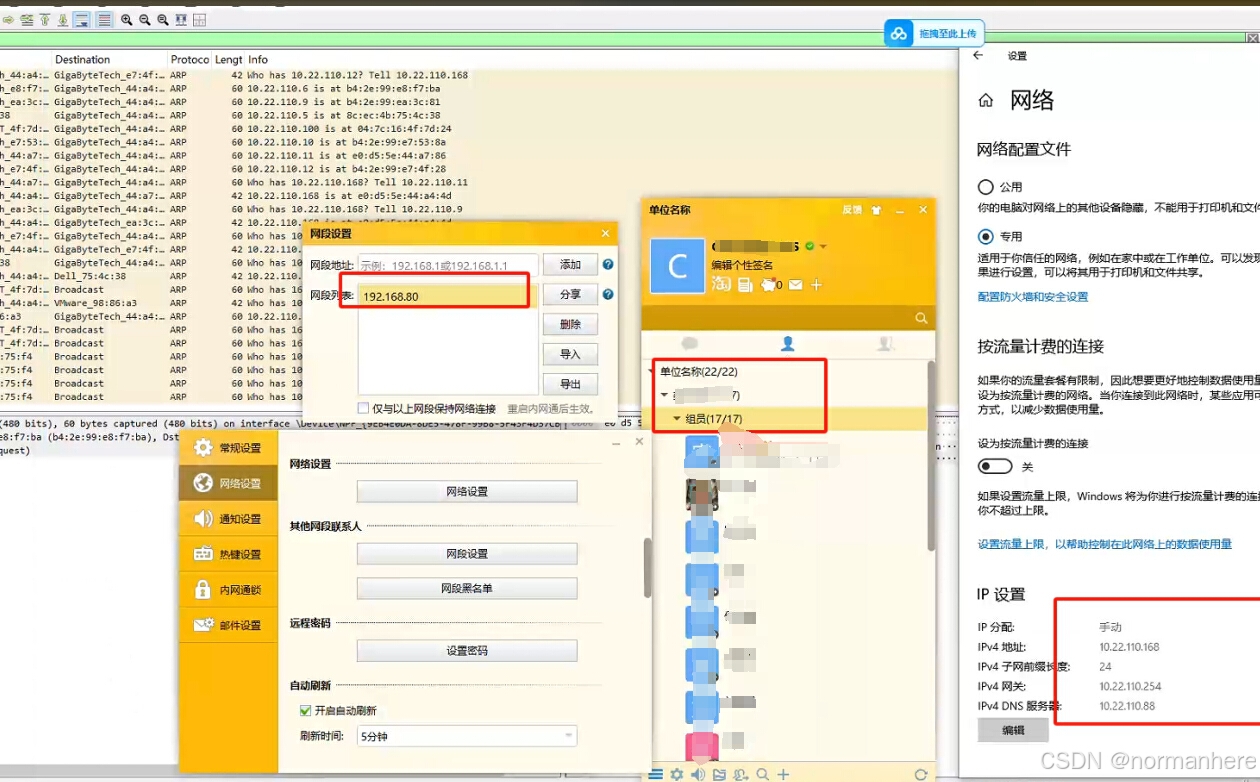The width and height of the screenshot is (1260, 782).
Task: Click the refresh icon at bottom right
Action: tap(921, 774)
